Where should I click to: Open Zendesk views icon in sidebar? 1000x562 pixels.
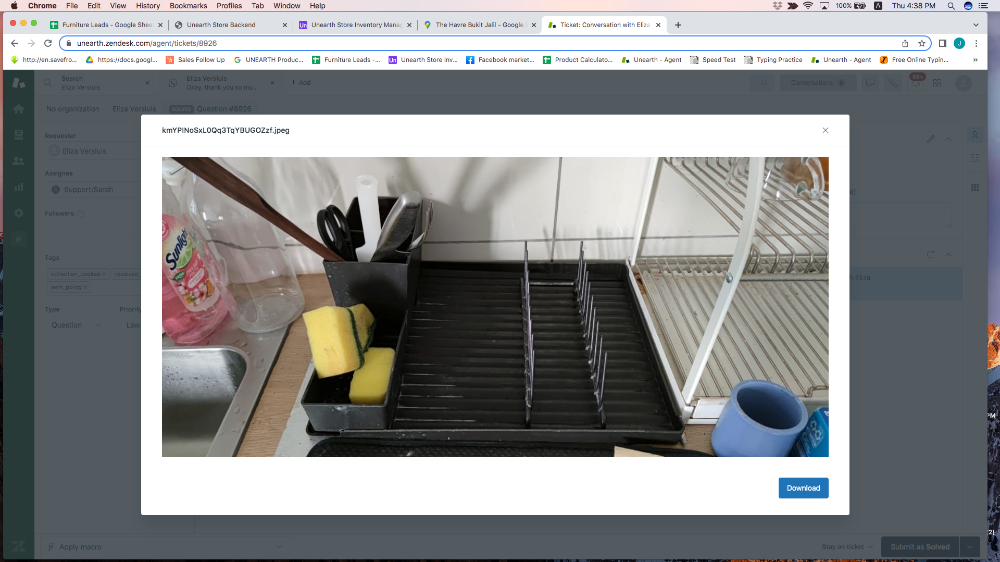pyautogui.click(x=18, y=135)
